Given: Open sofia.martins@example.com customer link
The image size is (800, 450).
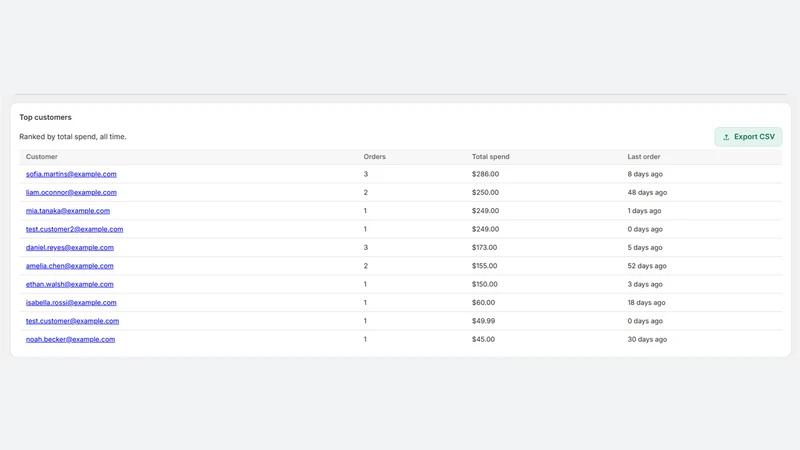Looking at the screenshot, I should [x=71, y=174].
